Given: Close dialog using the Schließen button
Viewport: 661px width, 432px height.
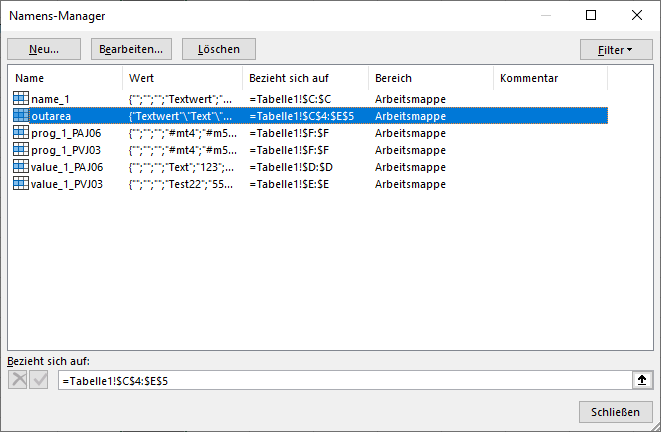Looking at the screenshot, I should pyautogui.click(x=616, y=412).
